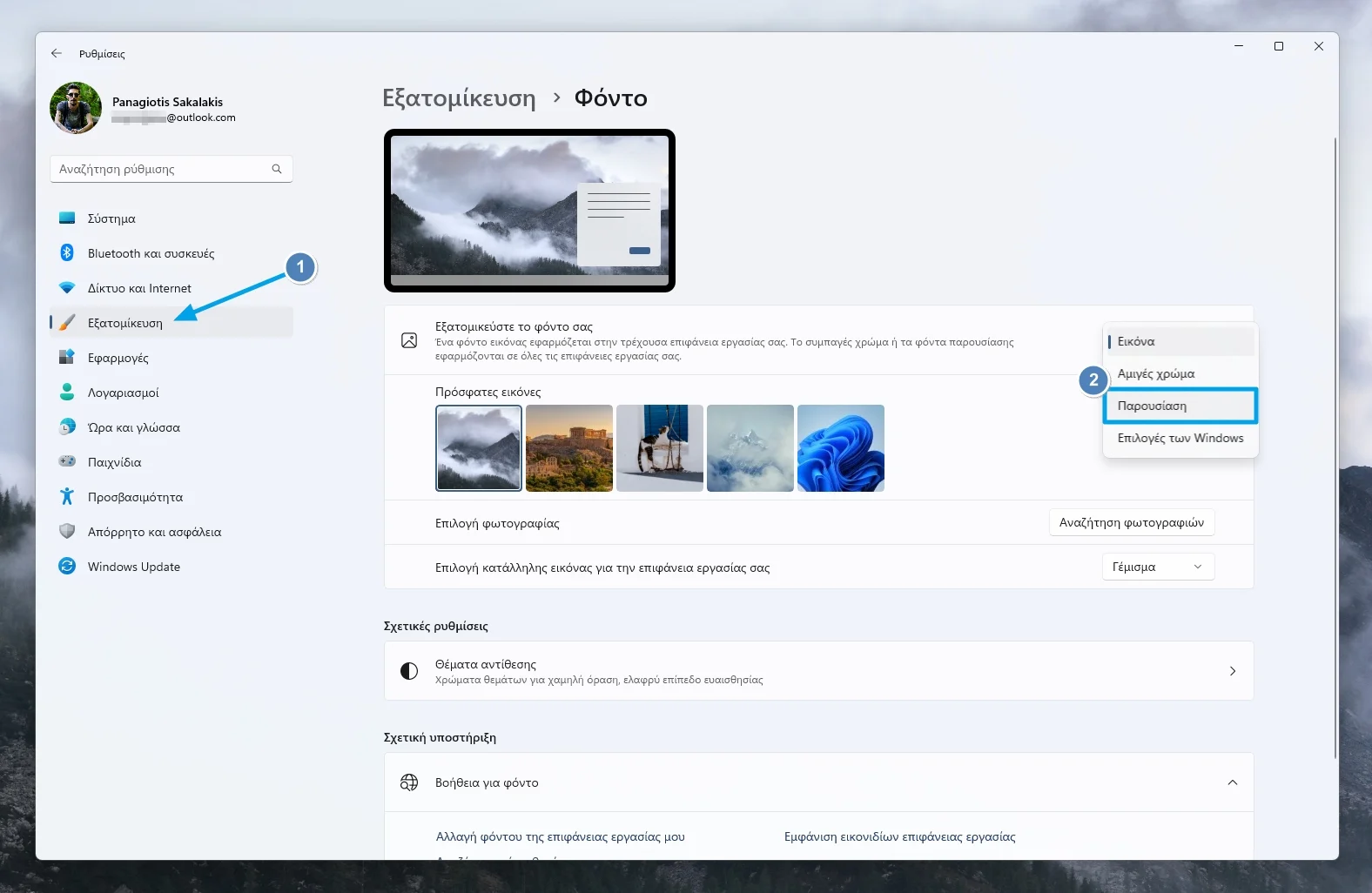Open the Γέμισμα fit dropdown

point(1157,567)
